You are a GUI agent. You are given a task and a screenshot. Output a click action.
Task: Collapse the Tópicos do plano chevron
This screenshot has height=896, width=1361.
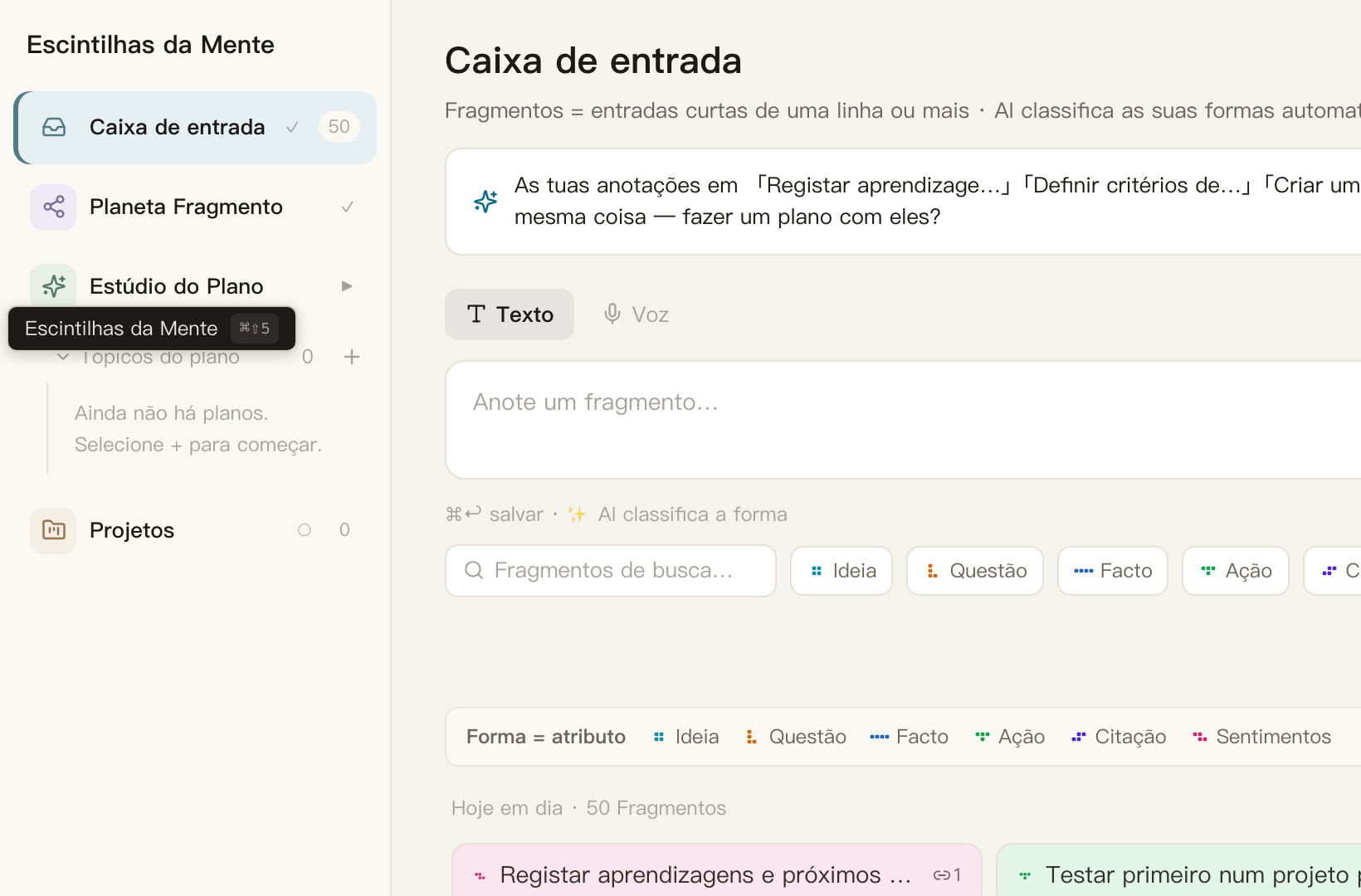click(63, 357)
